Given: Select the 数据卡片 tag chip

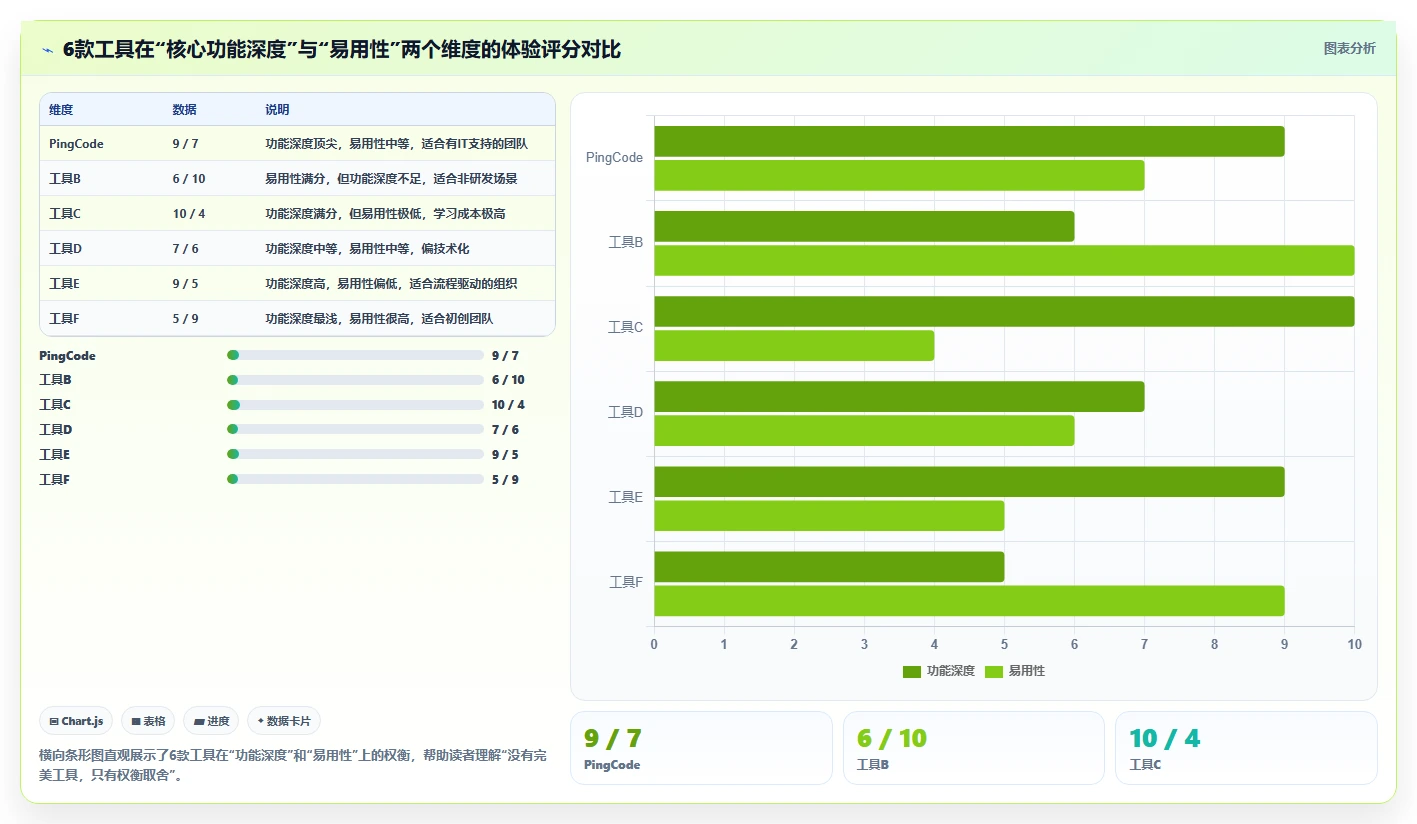Looking at the screenshot, I should [x=284, y=721].
